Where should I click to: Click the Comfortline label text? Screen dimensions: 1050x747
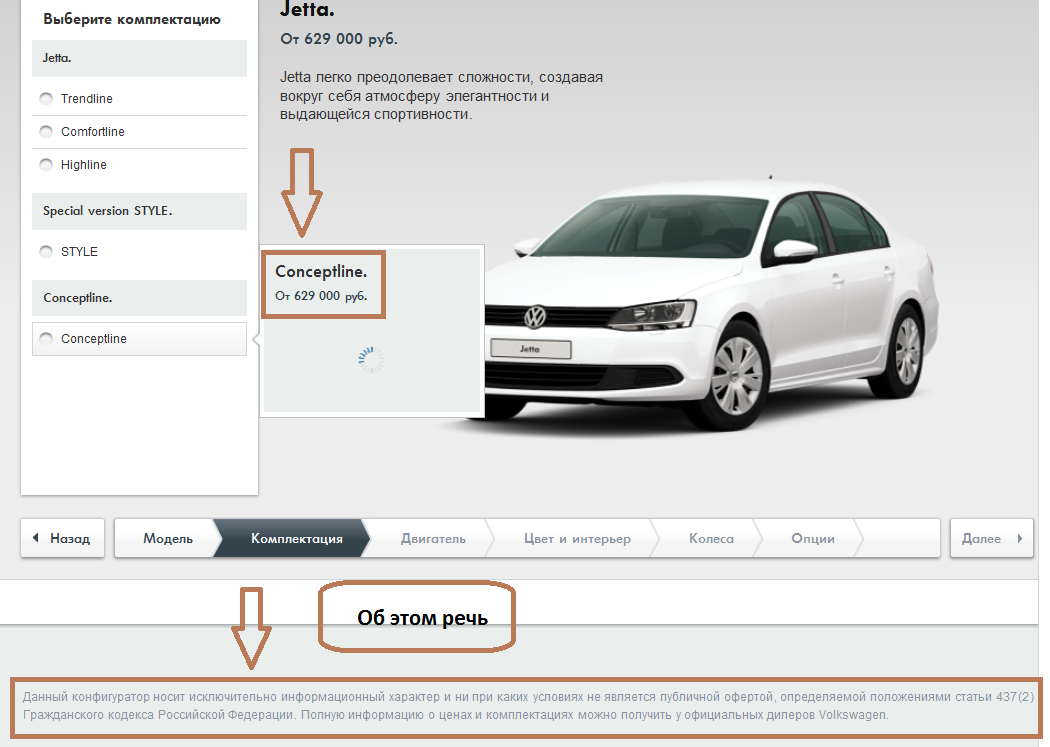[92, 132]
